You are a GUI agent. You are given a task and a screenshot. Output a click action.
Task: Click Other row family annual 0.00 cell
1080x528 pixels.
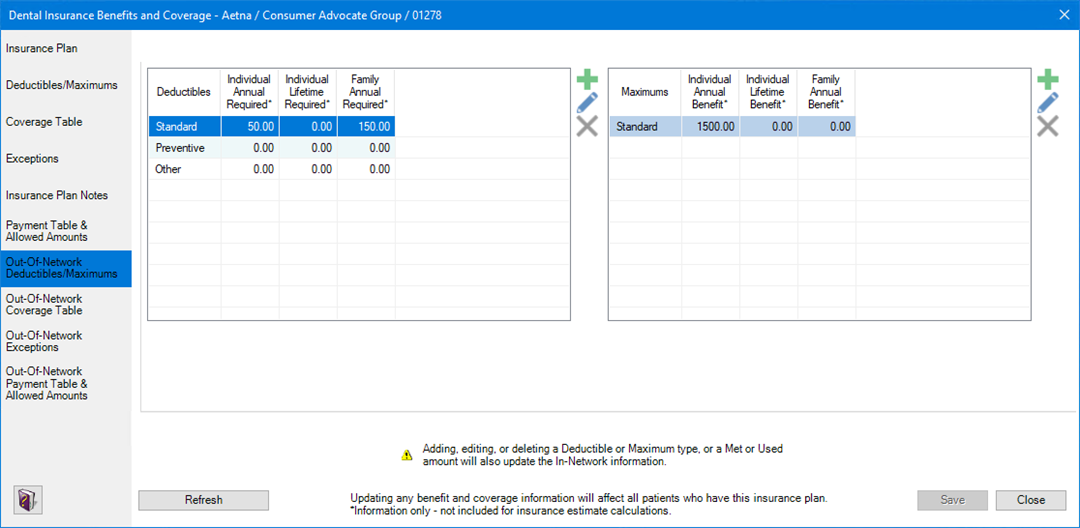(366, 169)
